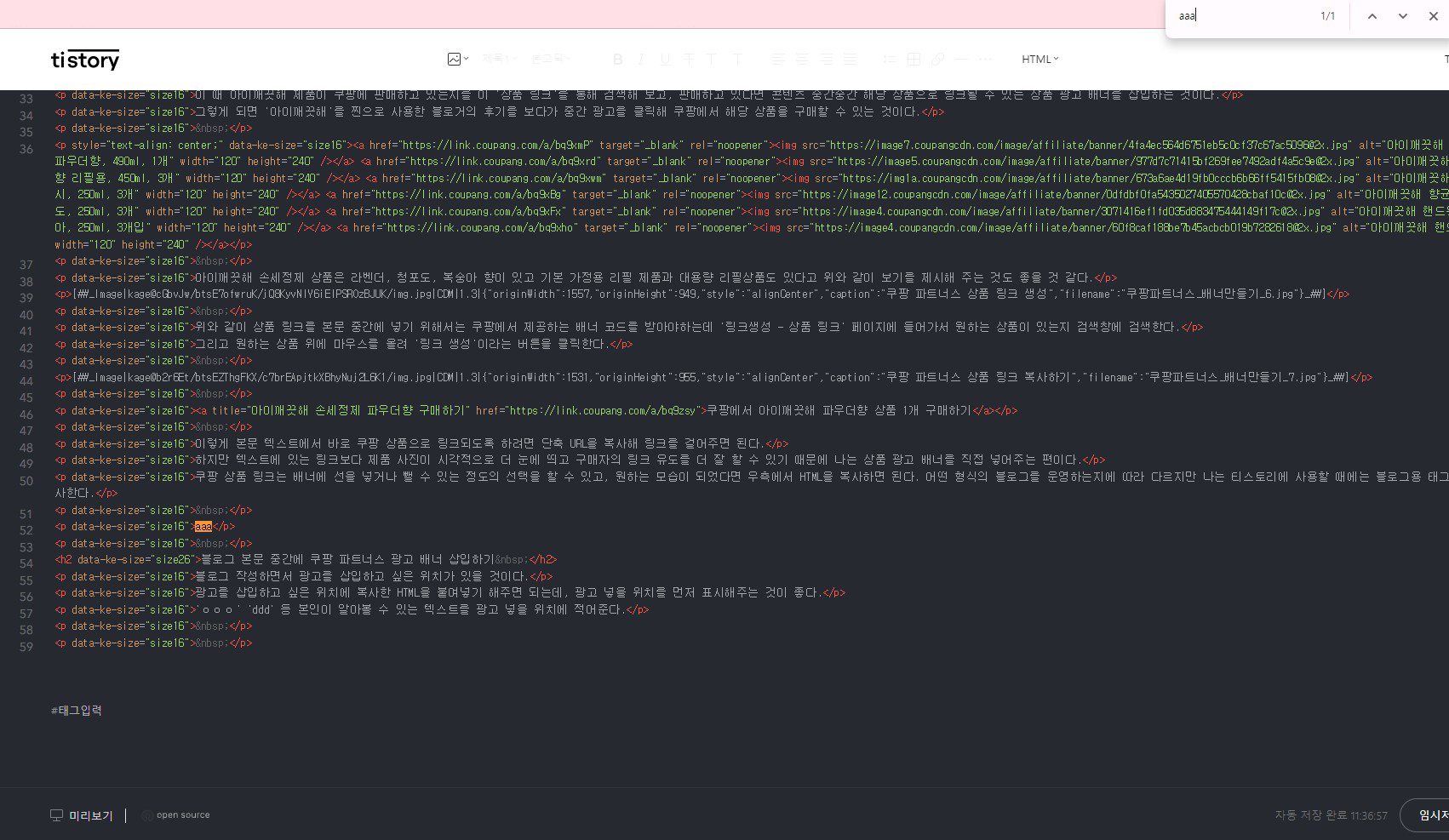Click line number 59 in gutter
The height and width of the screenshot is (840, 1449).
[26, 647]
